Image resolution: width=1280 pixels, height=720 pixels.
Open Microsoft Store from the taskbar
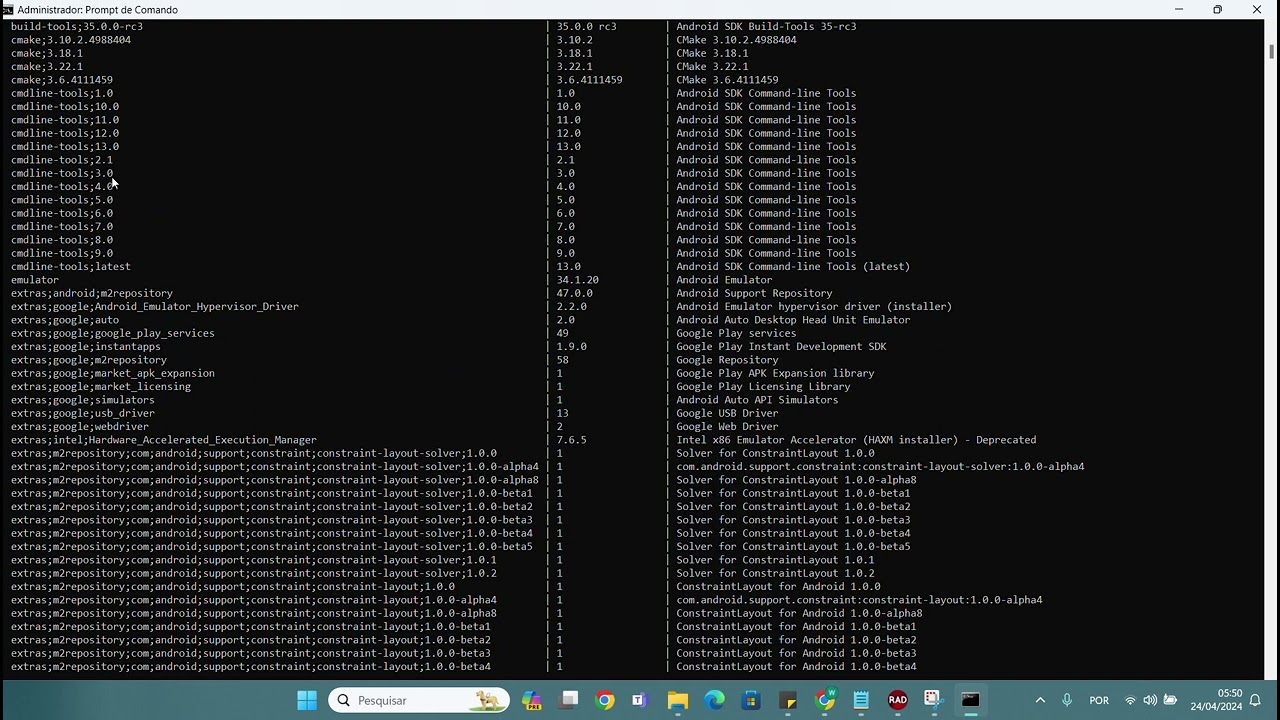pyautogui.click(x=751, y=700)
